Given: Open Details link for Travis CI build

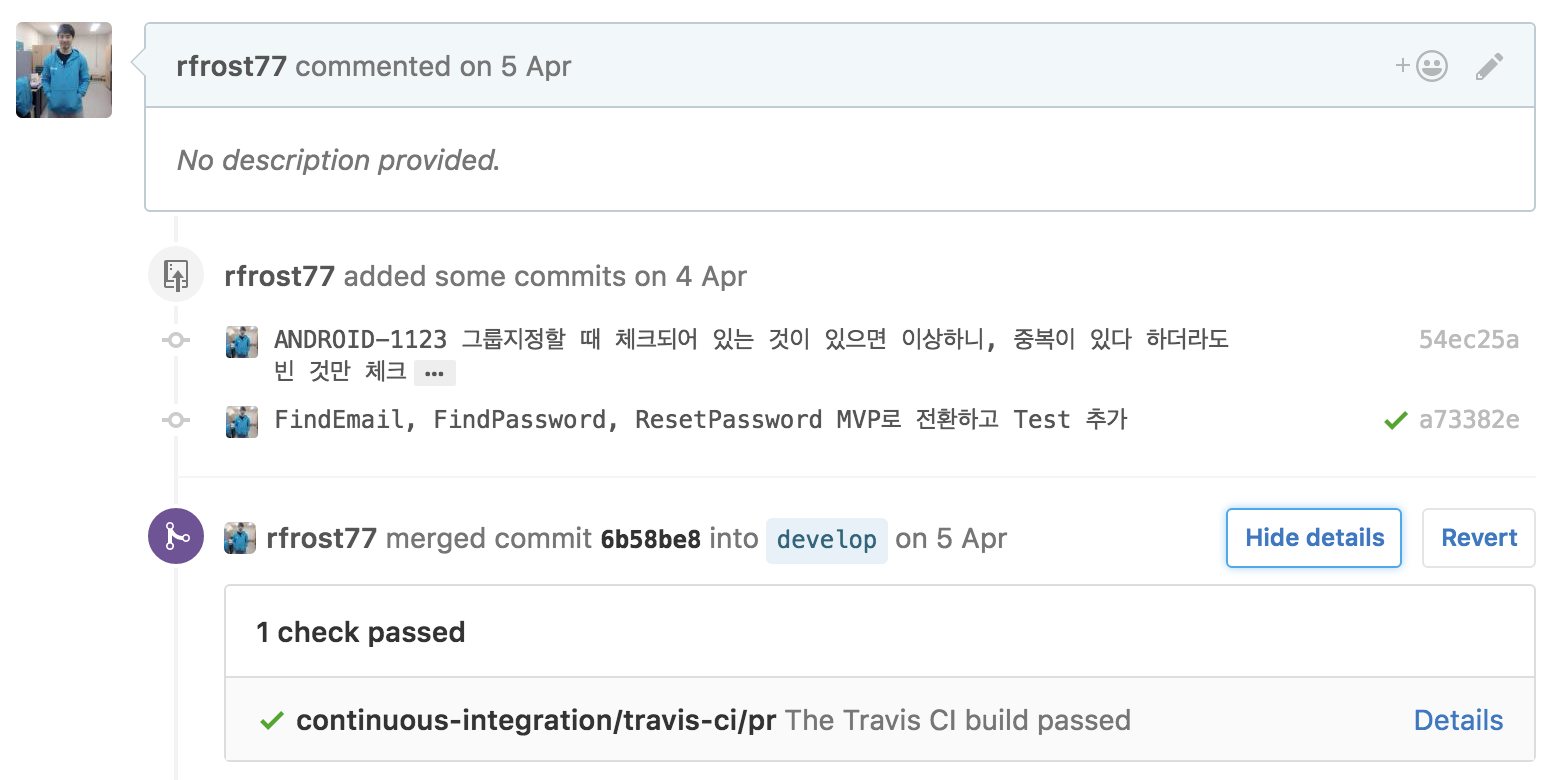Looking at the screenshot, I should tap(1458, 721).
